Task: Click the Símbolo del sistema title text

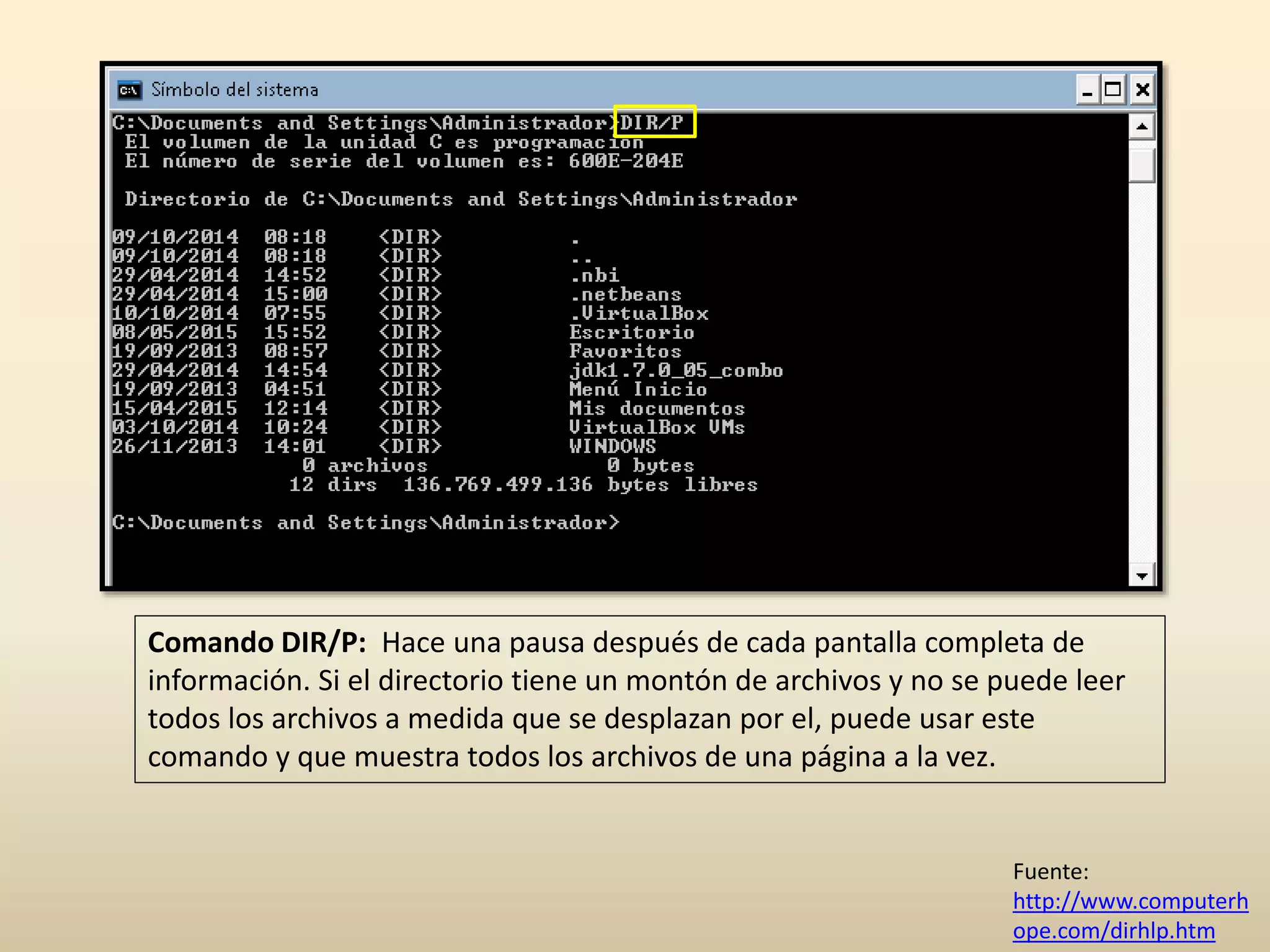Action: point(234,90)
